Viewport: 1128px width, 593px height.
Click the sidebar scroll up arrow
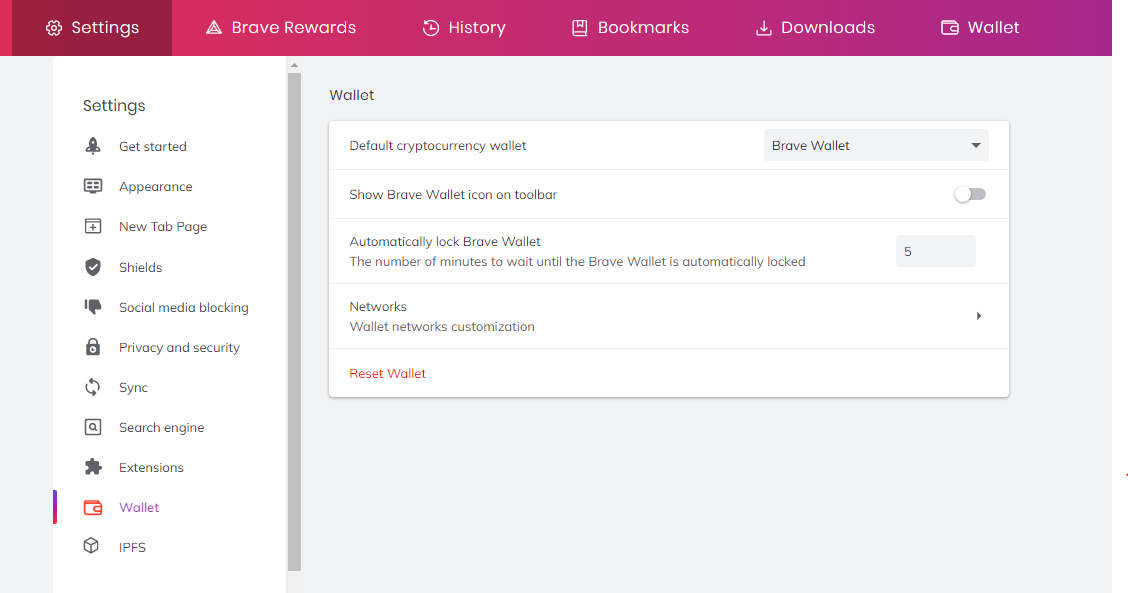(294, 65)
